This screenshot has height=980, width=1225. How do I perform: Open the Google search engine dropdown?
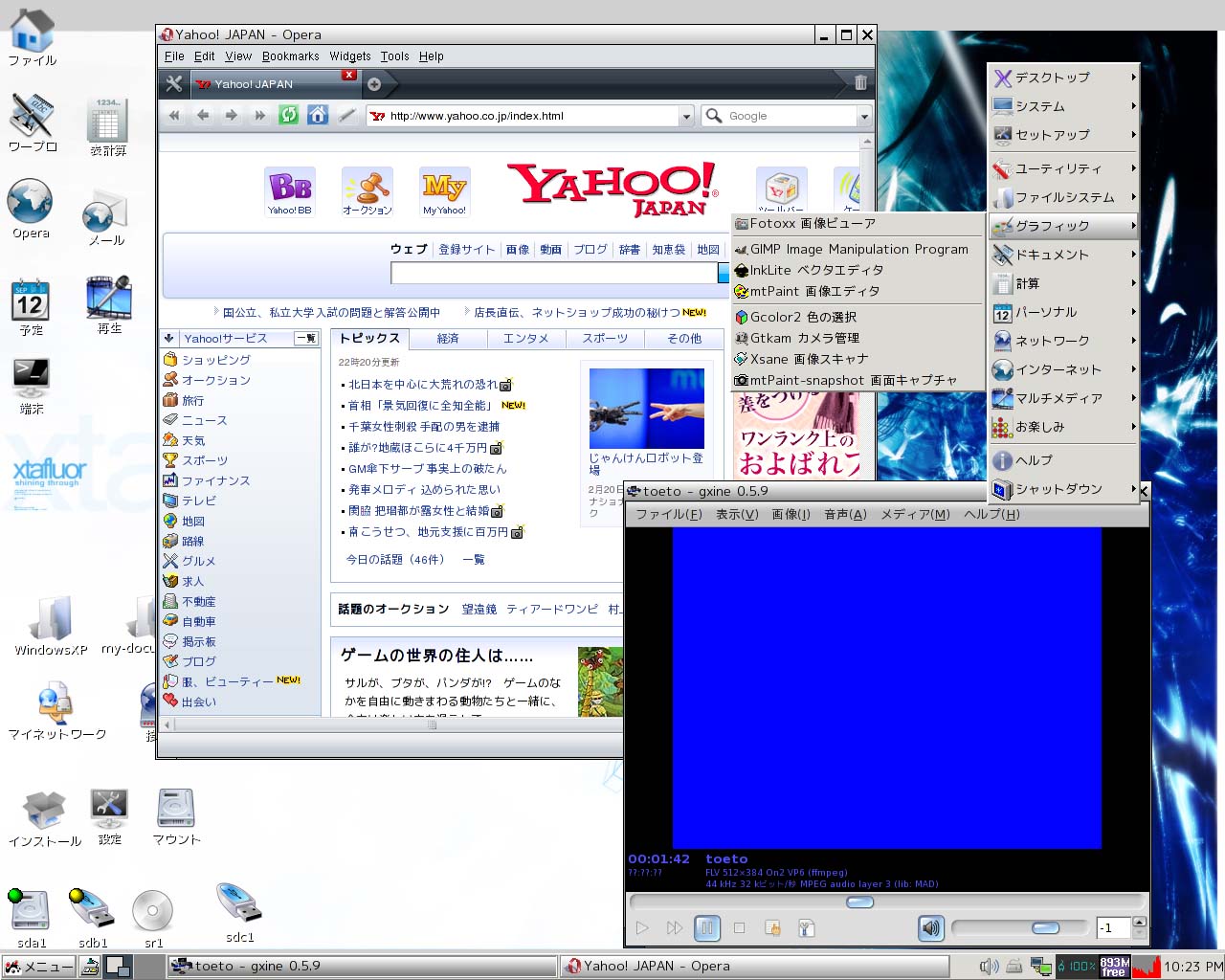864,116
